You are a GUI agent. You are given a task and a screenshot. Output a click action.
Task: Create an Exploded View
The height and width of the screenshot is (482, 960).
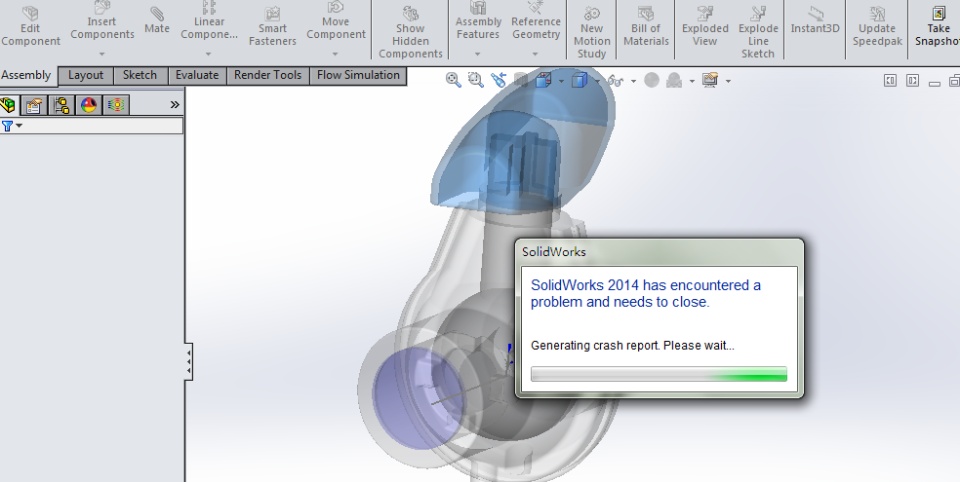tap(705, 27)
